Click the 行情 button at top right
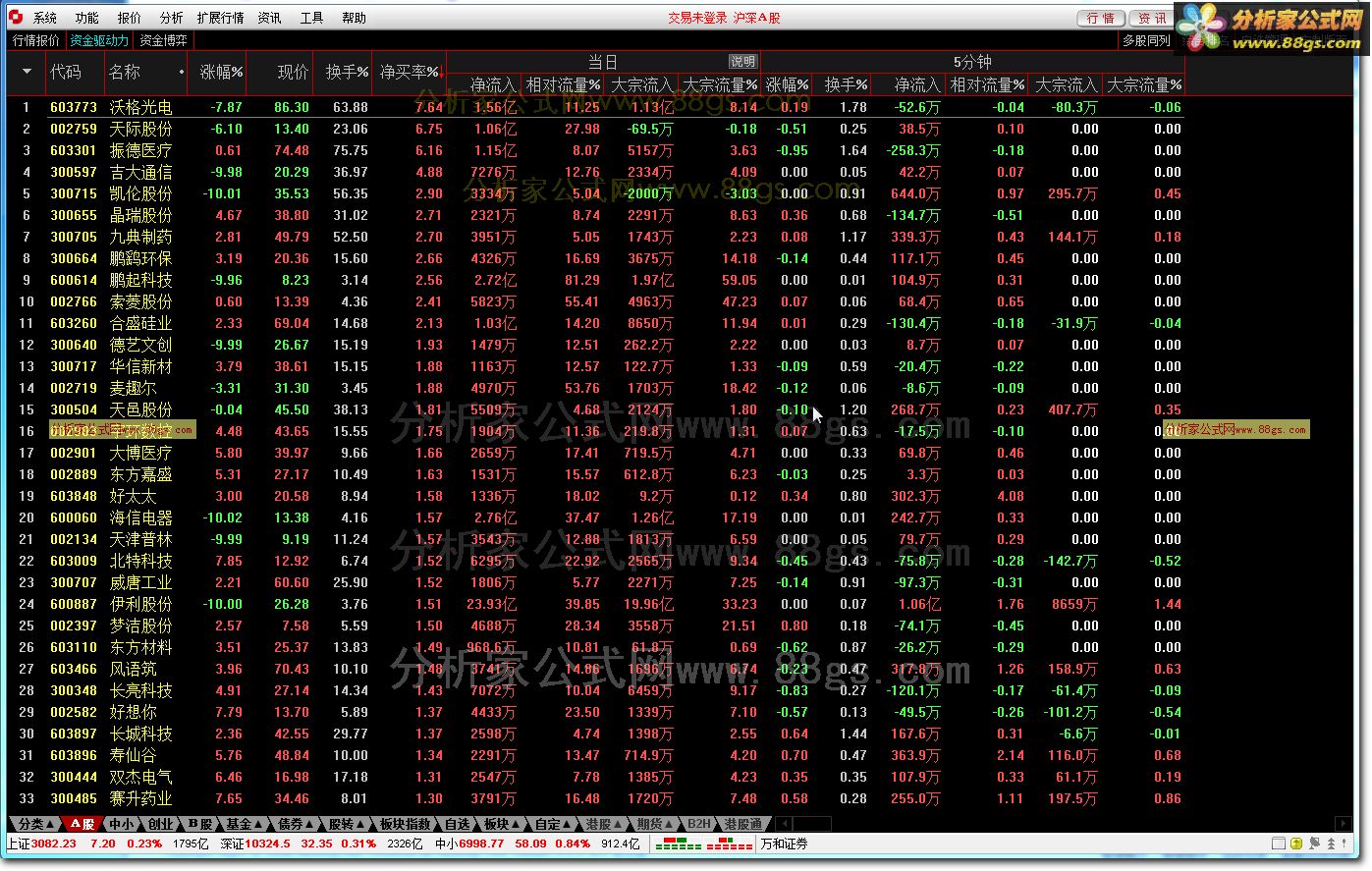This screenshot has height=871, width=1372. (x=1101, y=18)
